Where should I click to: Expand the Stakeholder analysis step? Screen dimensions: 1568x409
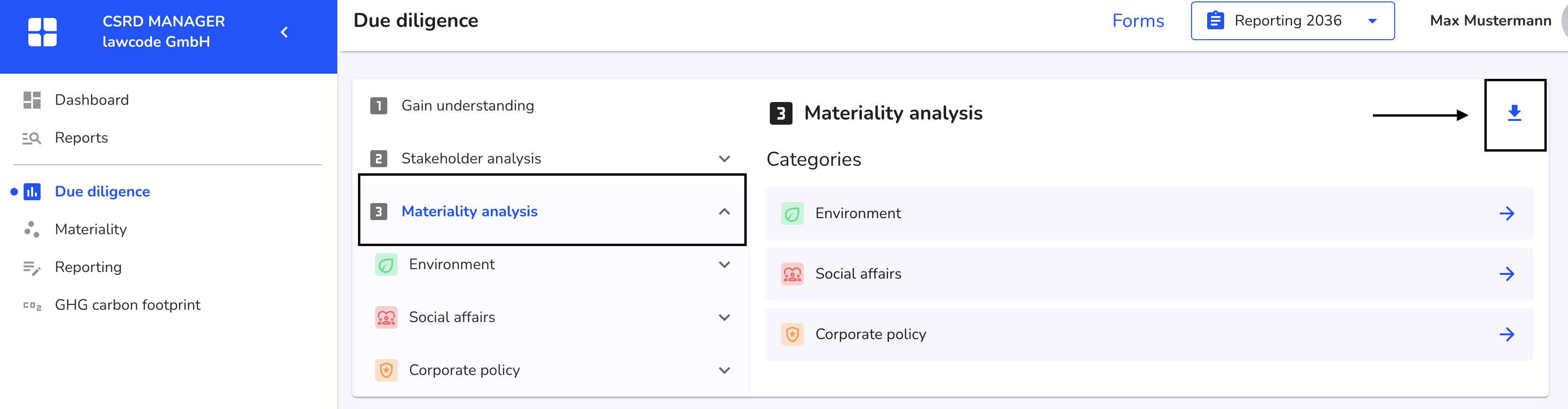click(724, 159)
